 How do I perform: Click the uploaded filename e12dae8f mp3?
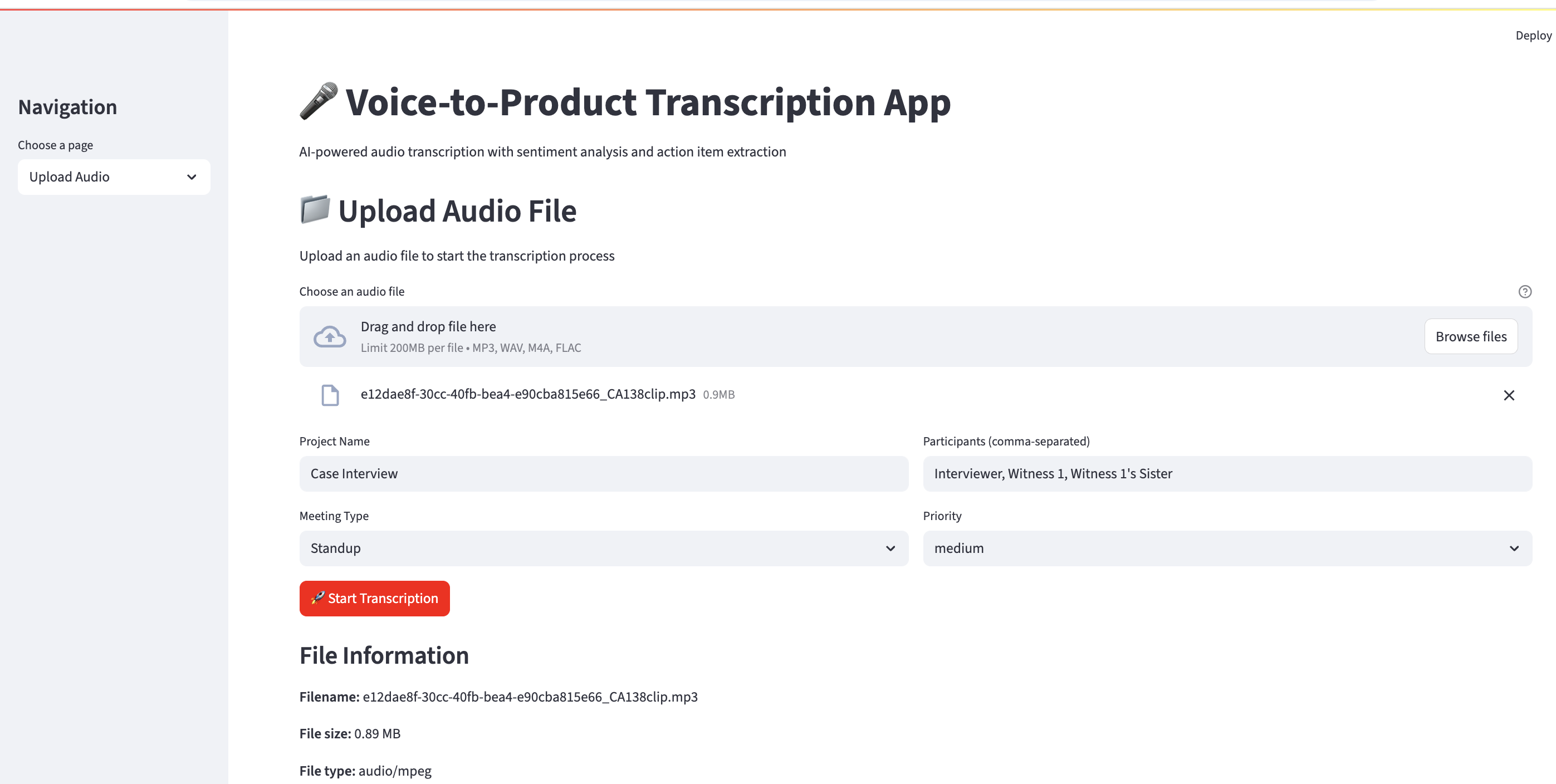tap(528, 394)
